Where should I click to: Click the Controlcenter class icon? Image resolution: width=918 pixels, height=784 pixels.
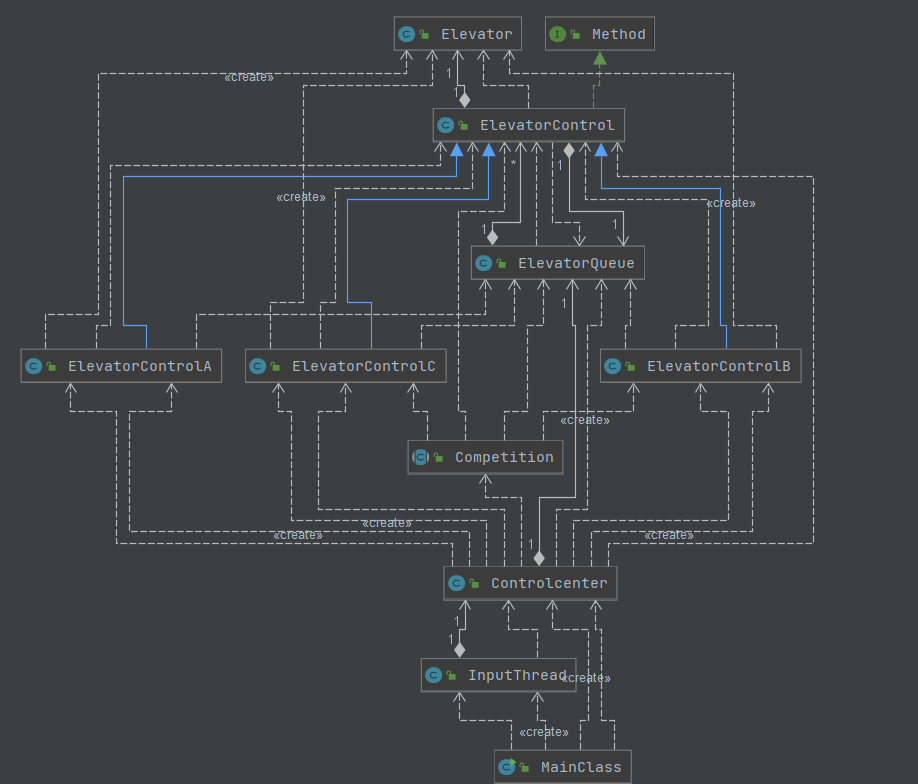click(x=457, y=583)
